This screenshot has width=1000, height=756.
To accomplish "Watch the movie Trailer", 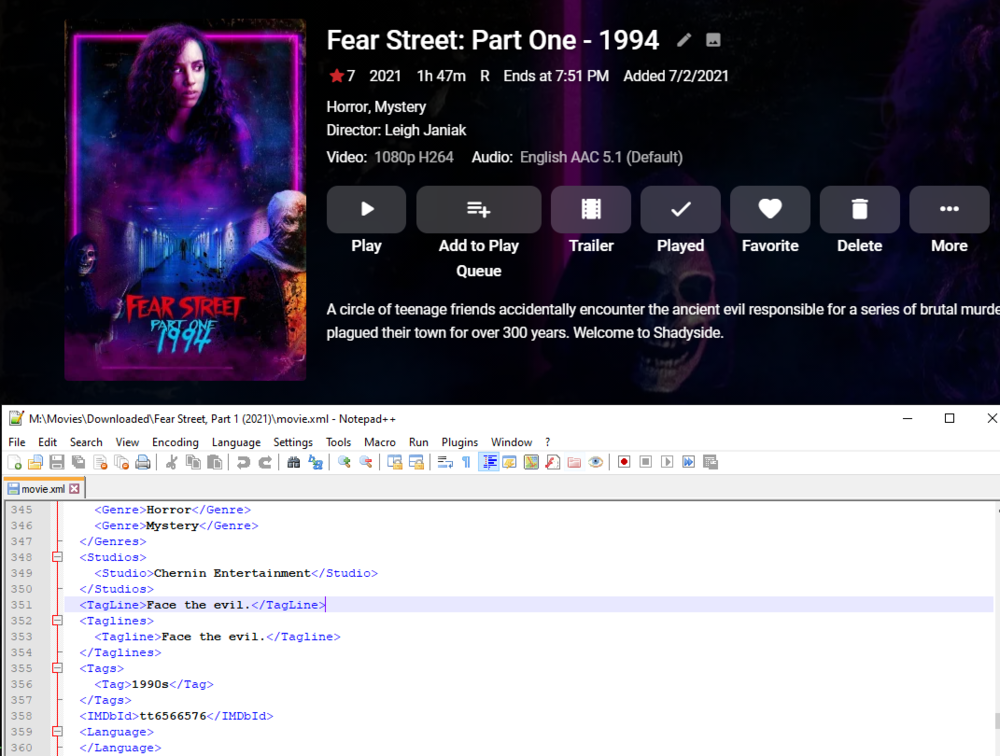I will [x=590, y=210].
